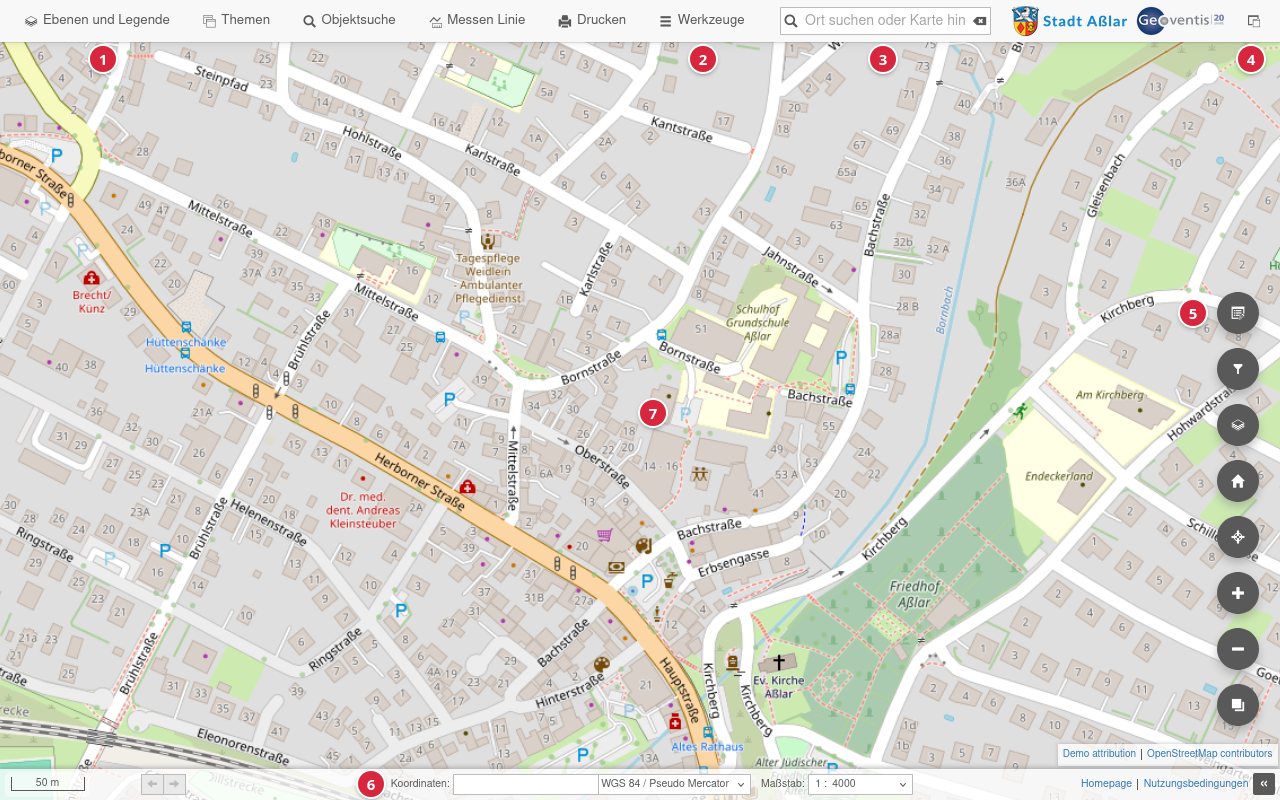Open Ebenen und Legende menu
The height and width of the screenshot is (800, 1280).
click(x=97, y=20)
